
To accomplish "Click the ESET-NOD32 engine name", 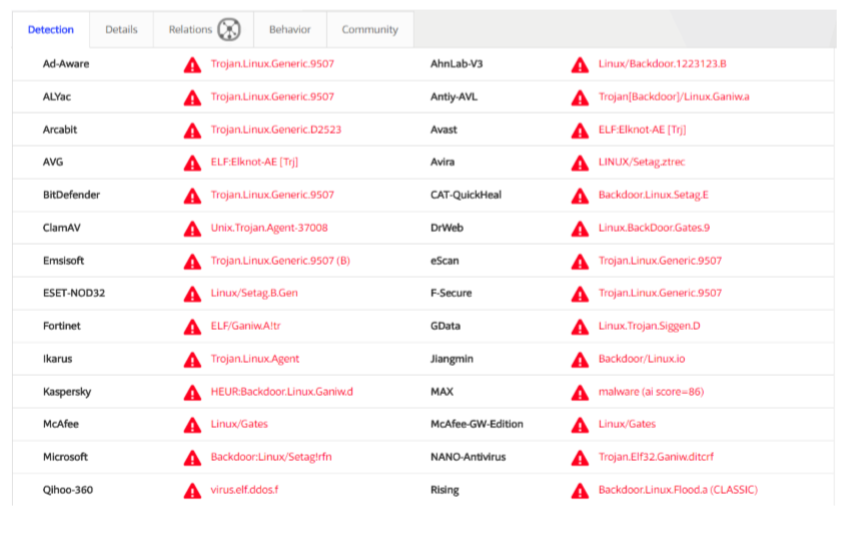I will (x=74, y=293).
